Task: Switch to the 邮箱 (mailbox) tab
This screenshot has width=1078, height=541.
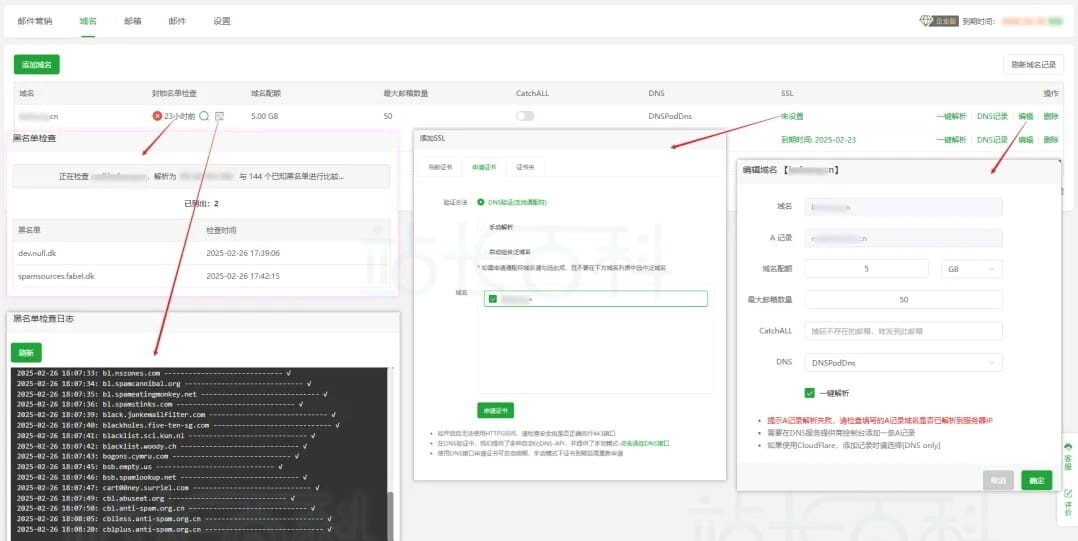Action: coord(132,20)
